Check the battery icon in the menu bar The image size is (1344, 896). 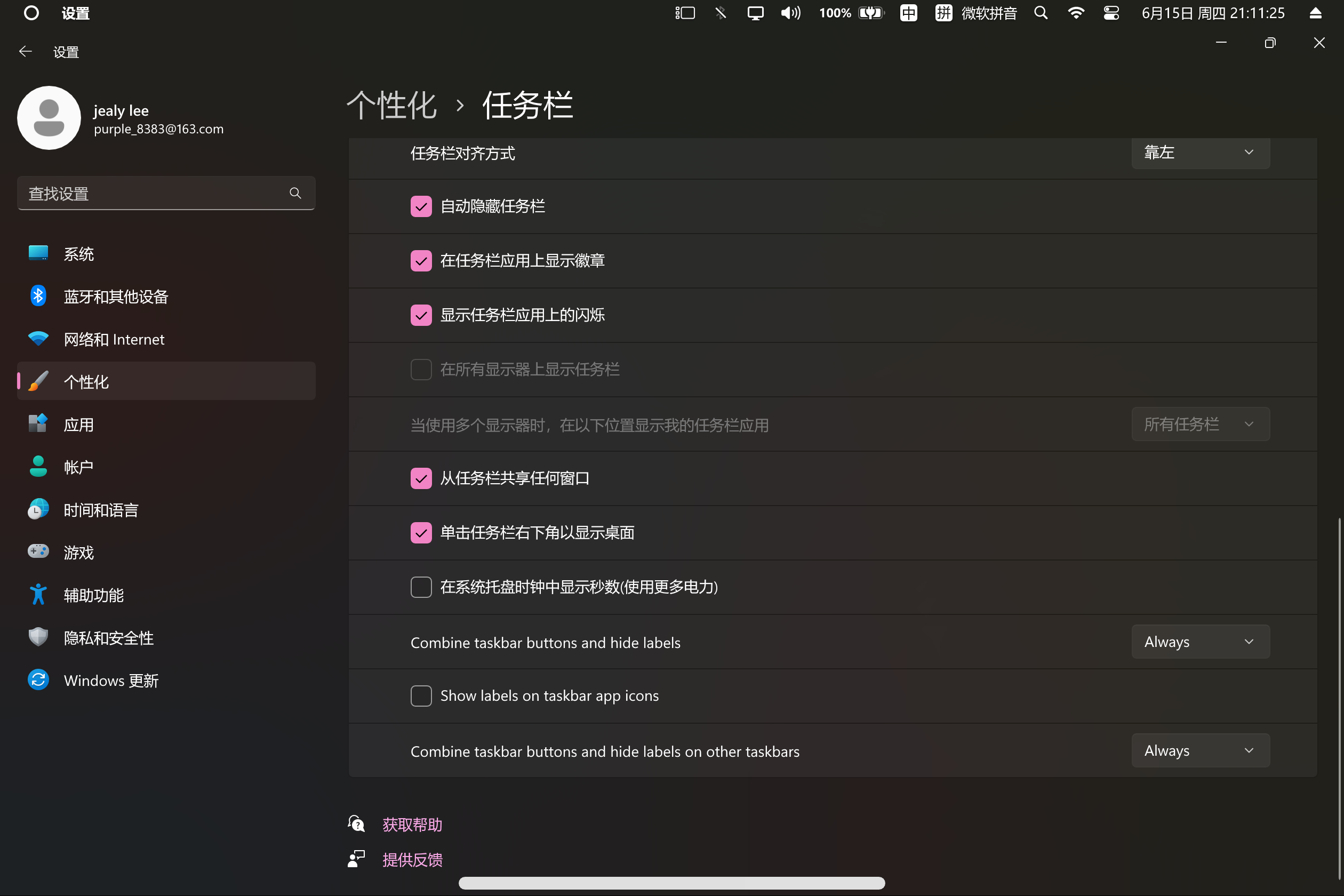(x=871, y=13)
